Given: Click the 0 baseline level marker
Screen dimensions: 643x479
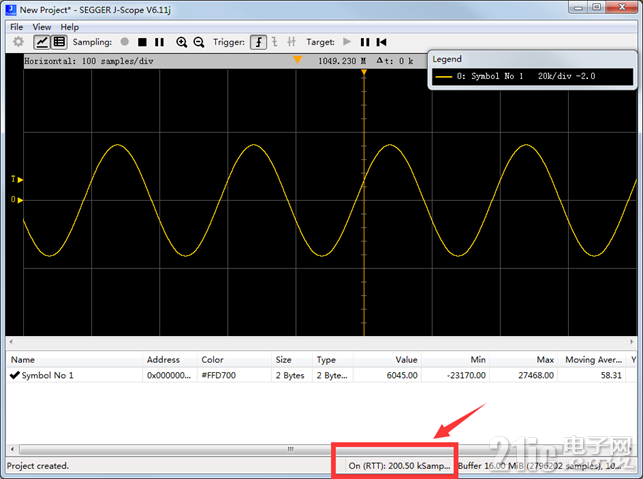Looking at the screenshot, I should pyautogui.click(x=17, y=200).
